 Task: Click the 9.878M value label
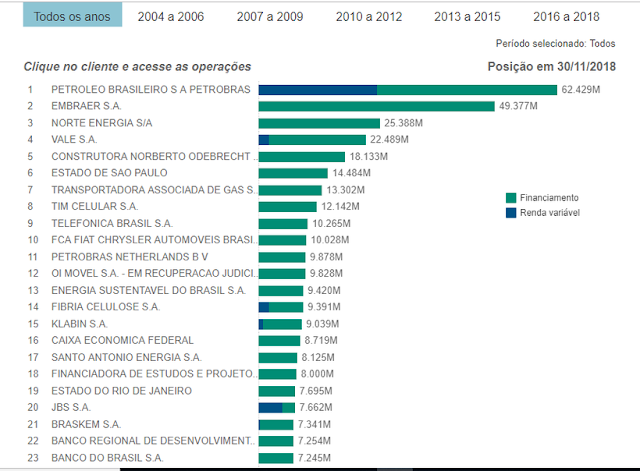click(x=326, y=257)
